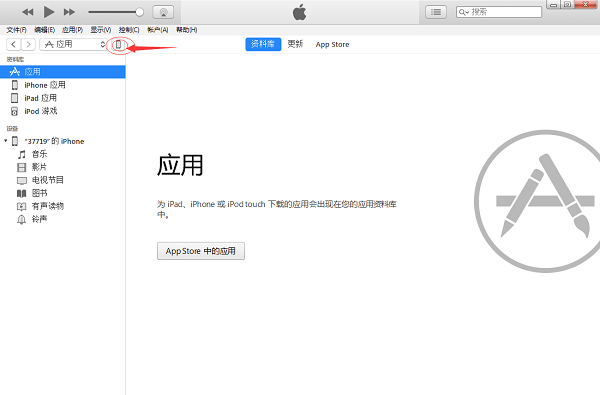The image size is (600, 395).
Task: Focus the search input field
Action: click(499, 12)
